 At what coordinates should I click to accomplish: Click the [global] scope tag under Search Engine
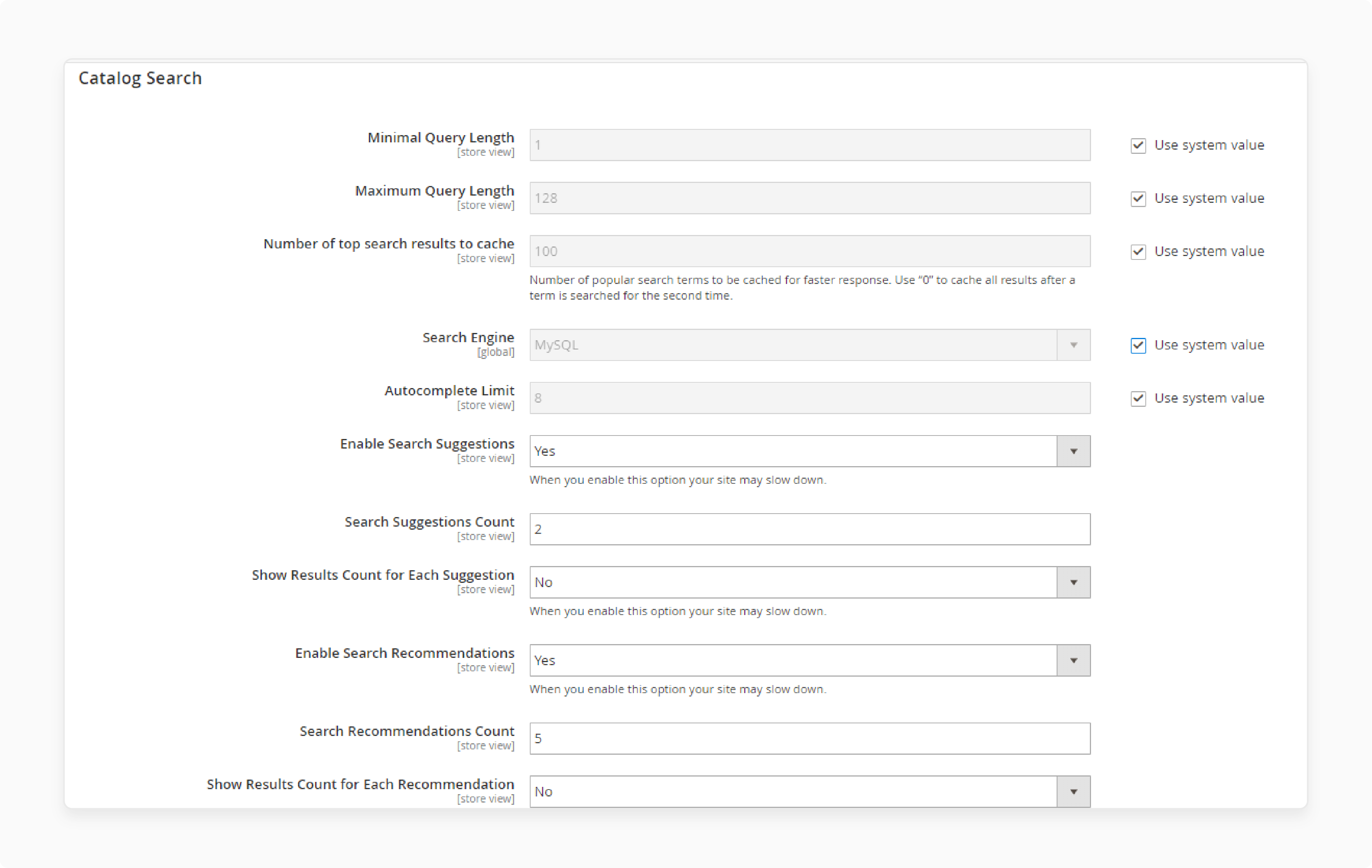tap(496, 352)
